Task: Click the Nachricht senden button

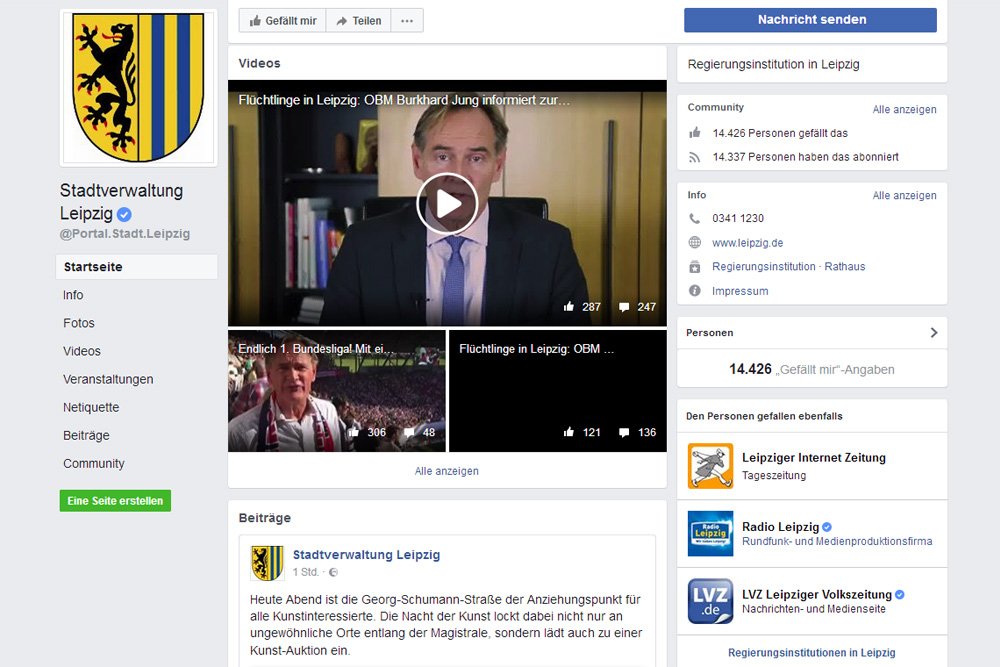Action: coord(810,20)
